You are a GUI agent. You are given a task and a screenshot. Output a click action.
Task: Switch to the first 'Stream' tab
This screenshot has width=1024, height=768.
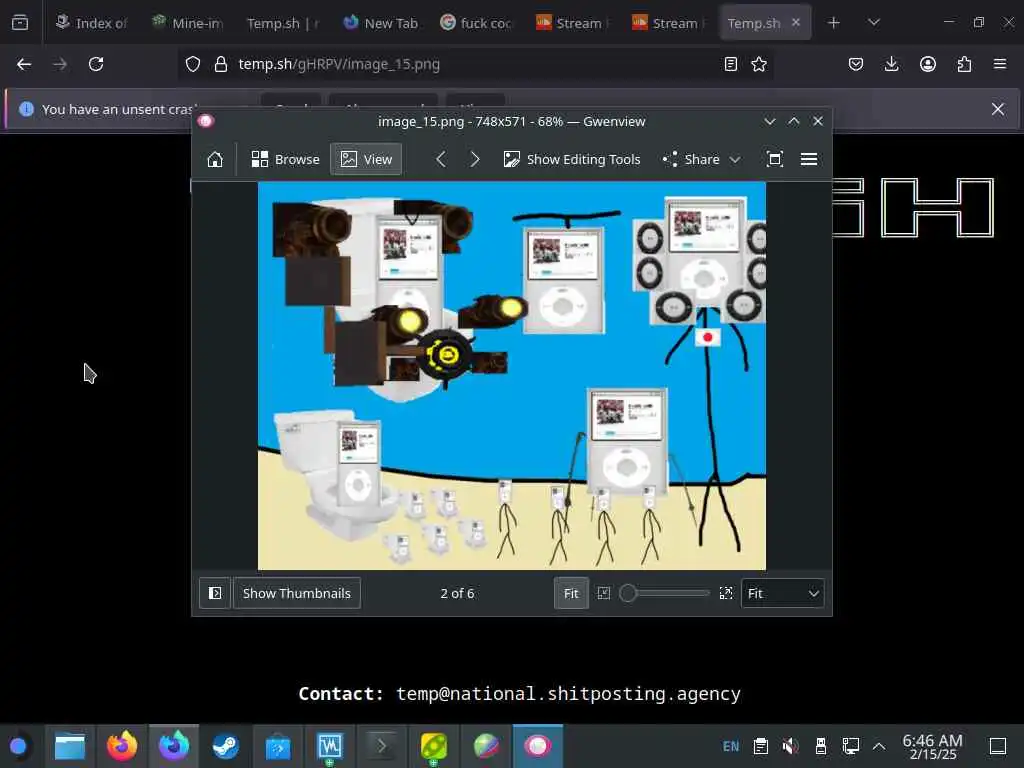tap(573, 23)
